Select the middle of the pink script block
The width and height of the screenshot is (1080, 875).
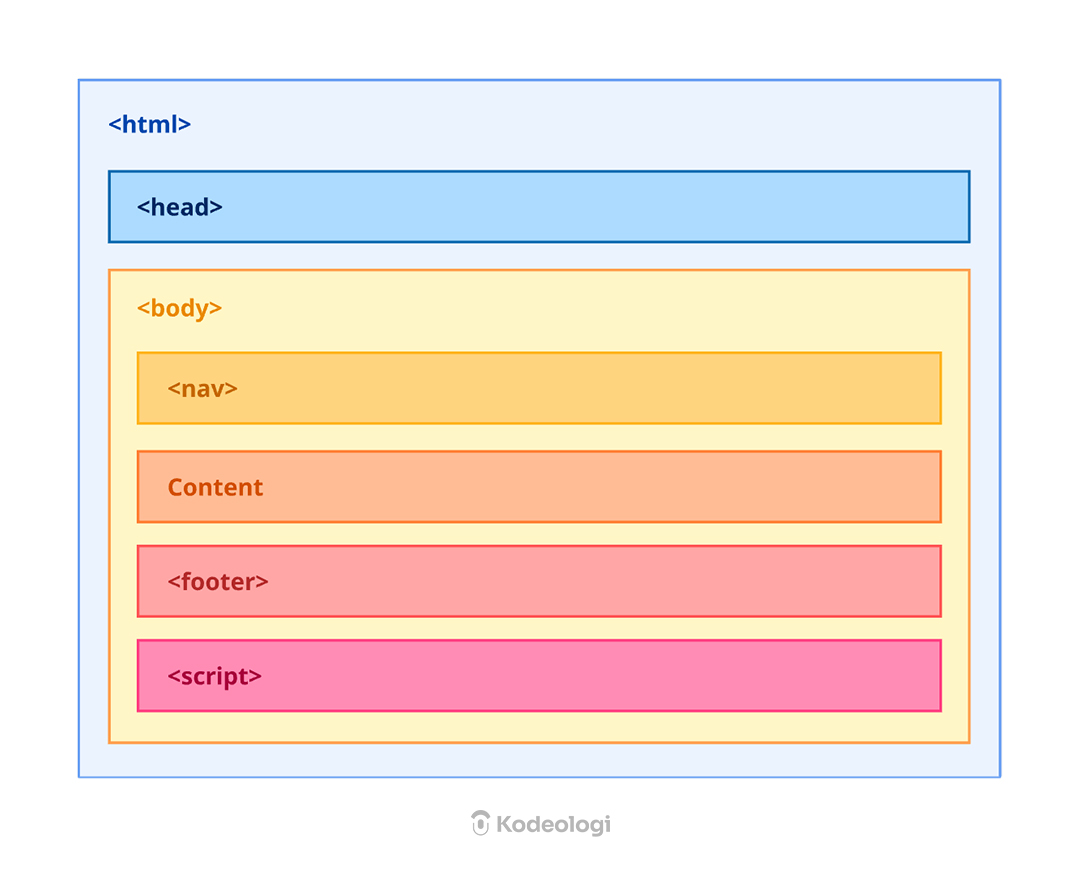539,676
